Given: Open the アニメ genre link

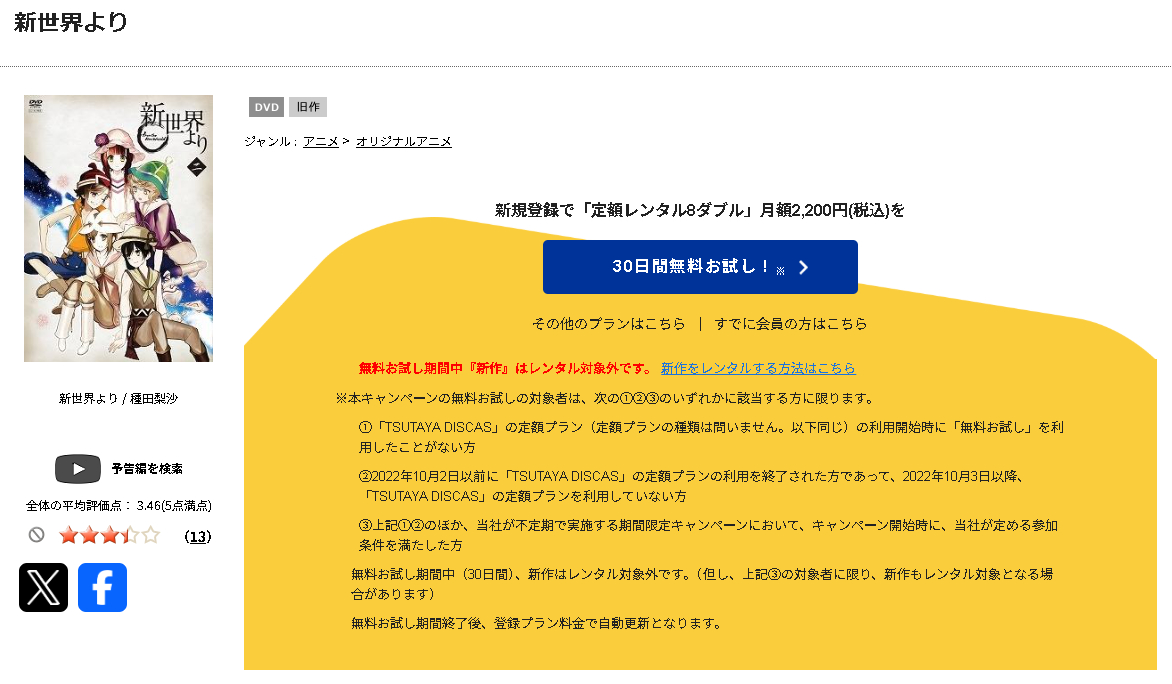Looking at the screenshot, I should tap(321, 141).
